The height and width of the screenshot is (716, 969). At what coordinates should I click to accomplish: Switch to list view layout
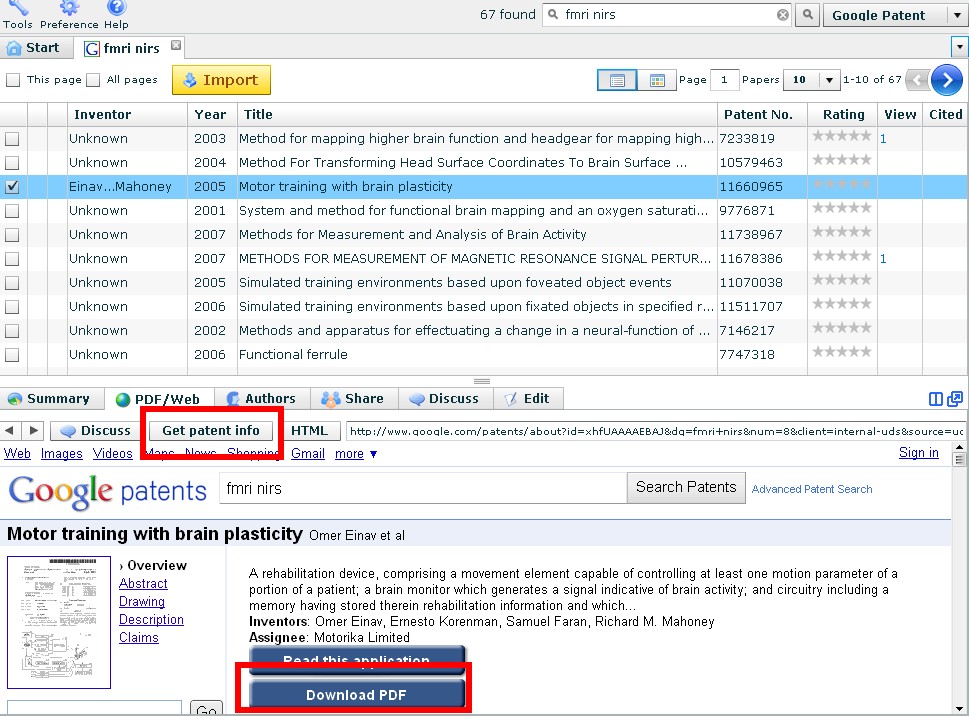point(617,80)
